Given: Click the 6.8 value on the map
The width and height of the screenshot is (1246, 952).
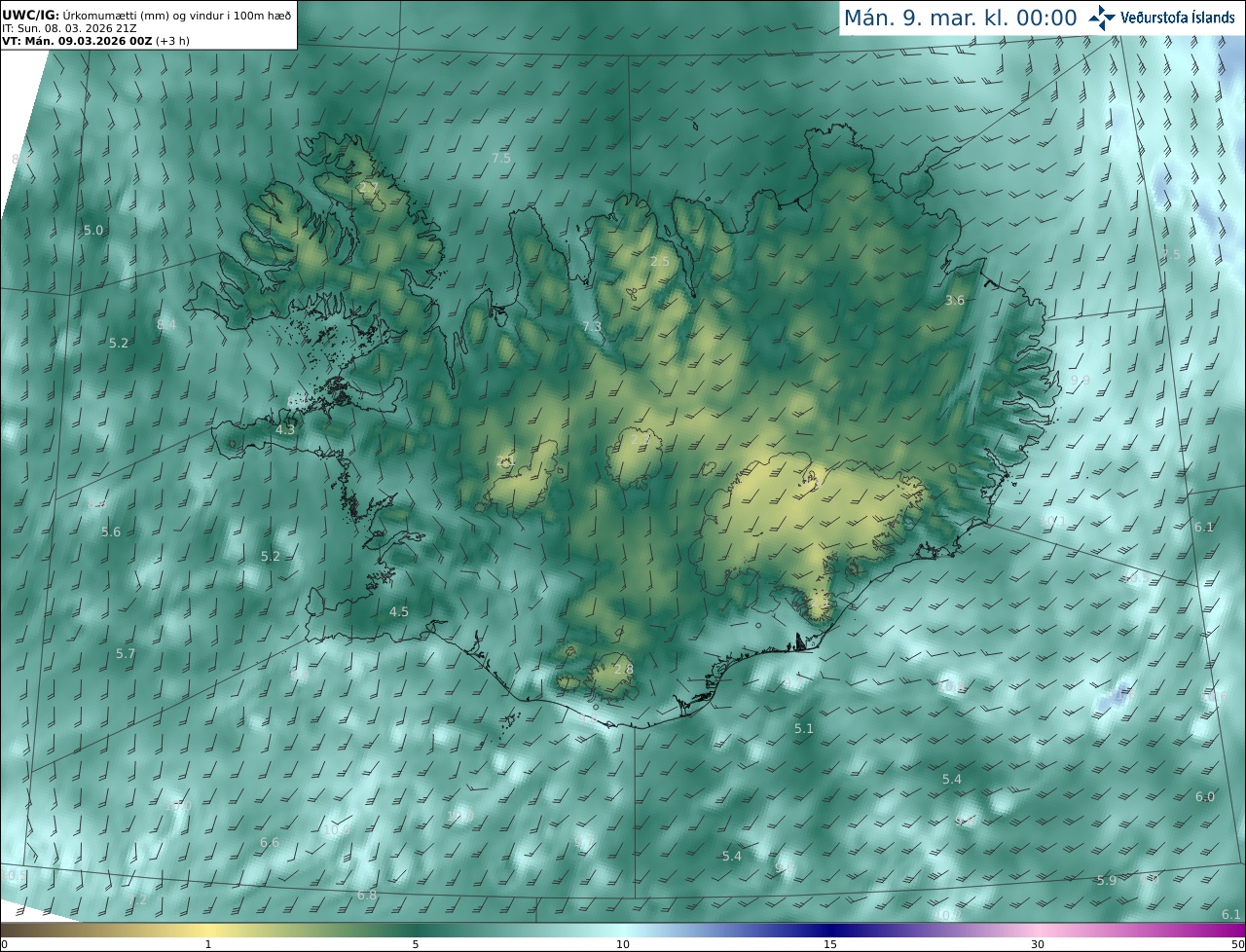Looking at the screenshot, I should click(367, 896).
